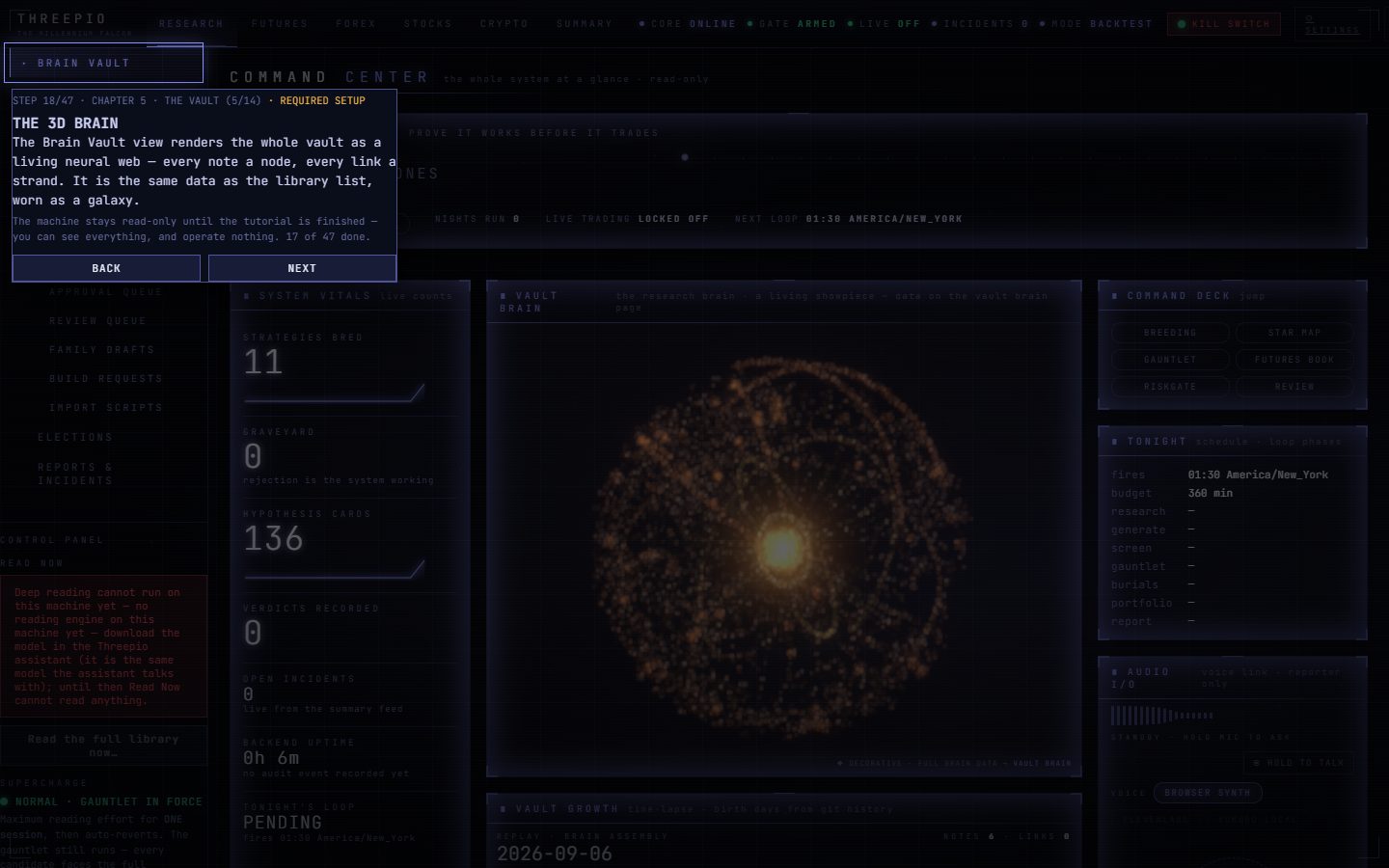Open Settings in the top bar

coord(1332,24)
